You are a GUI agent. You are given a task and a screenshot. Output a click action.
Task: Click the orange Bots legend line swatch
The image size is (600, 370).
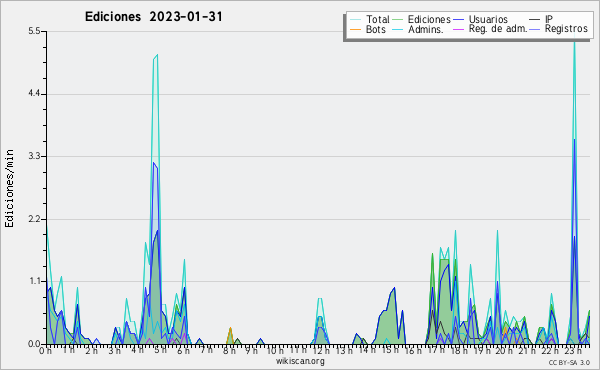(x=356, y=29)
